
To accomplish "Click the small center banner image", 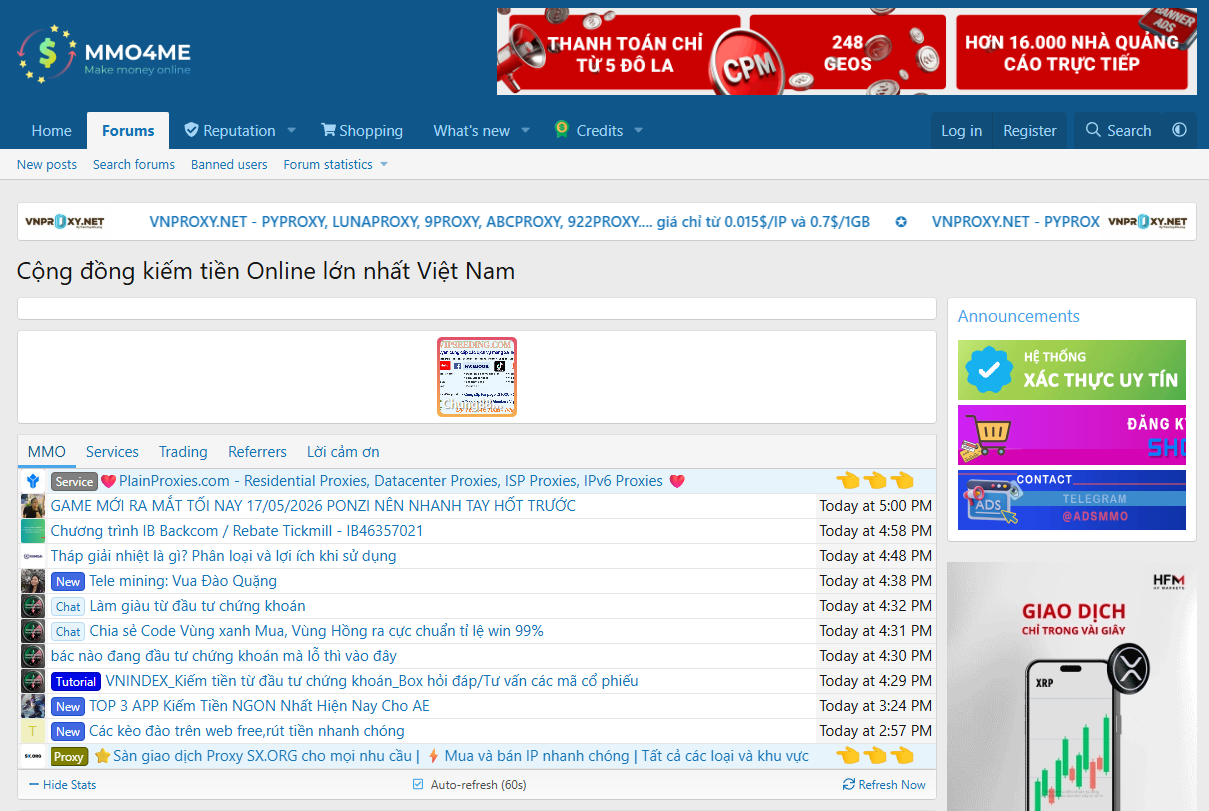I will [x=477, y=377].
